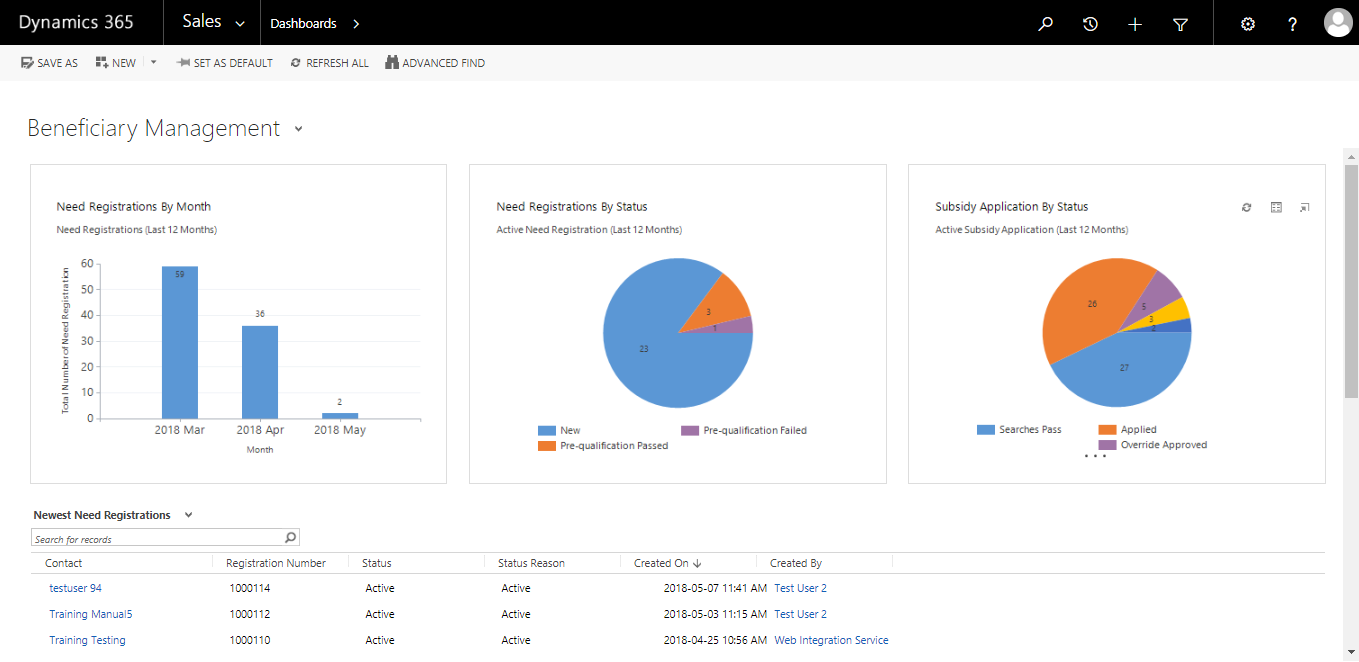This screenshot has height=662, width=1359.
Task: Click SET AS DEFAULT command
Action: [x=224, y=63]
